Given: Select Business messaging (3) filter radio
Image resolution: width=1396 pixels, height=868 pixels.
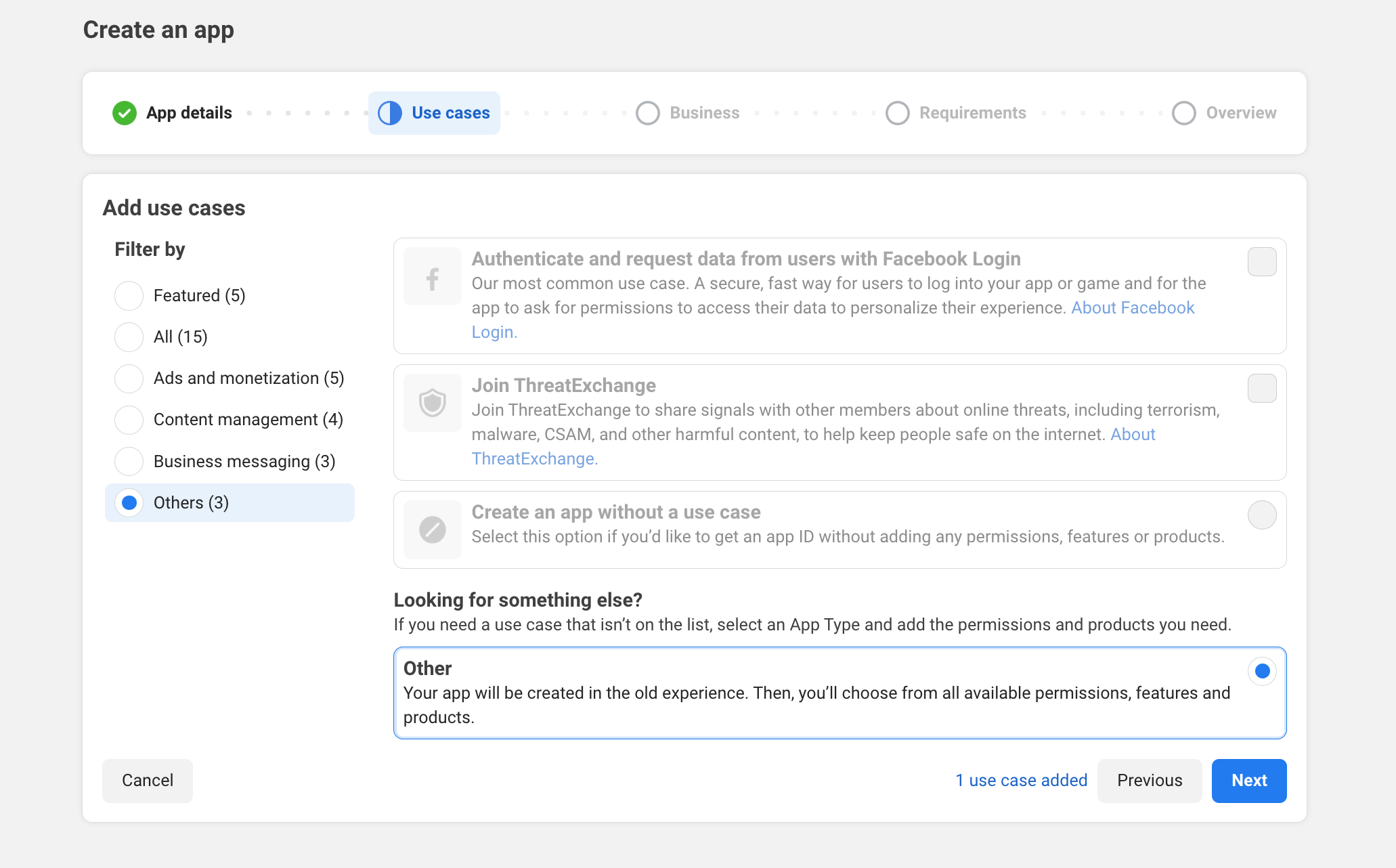Looking at the screenshot, I should click(x=129, y=462).
